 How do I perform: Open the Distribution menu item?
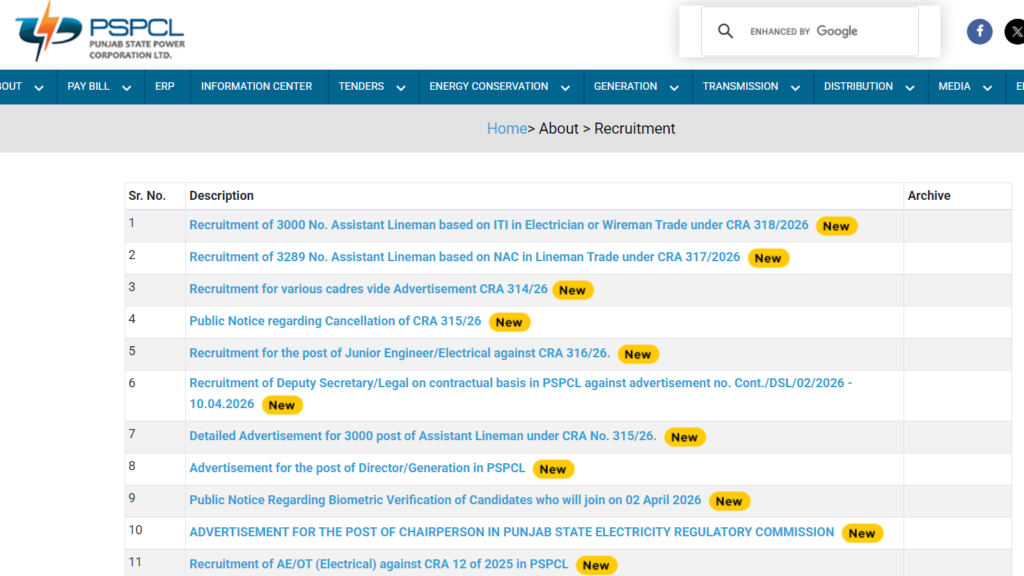tap(858, 86)
